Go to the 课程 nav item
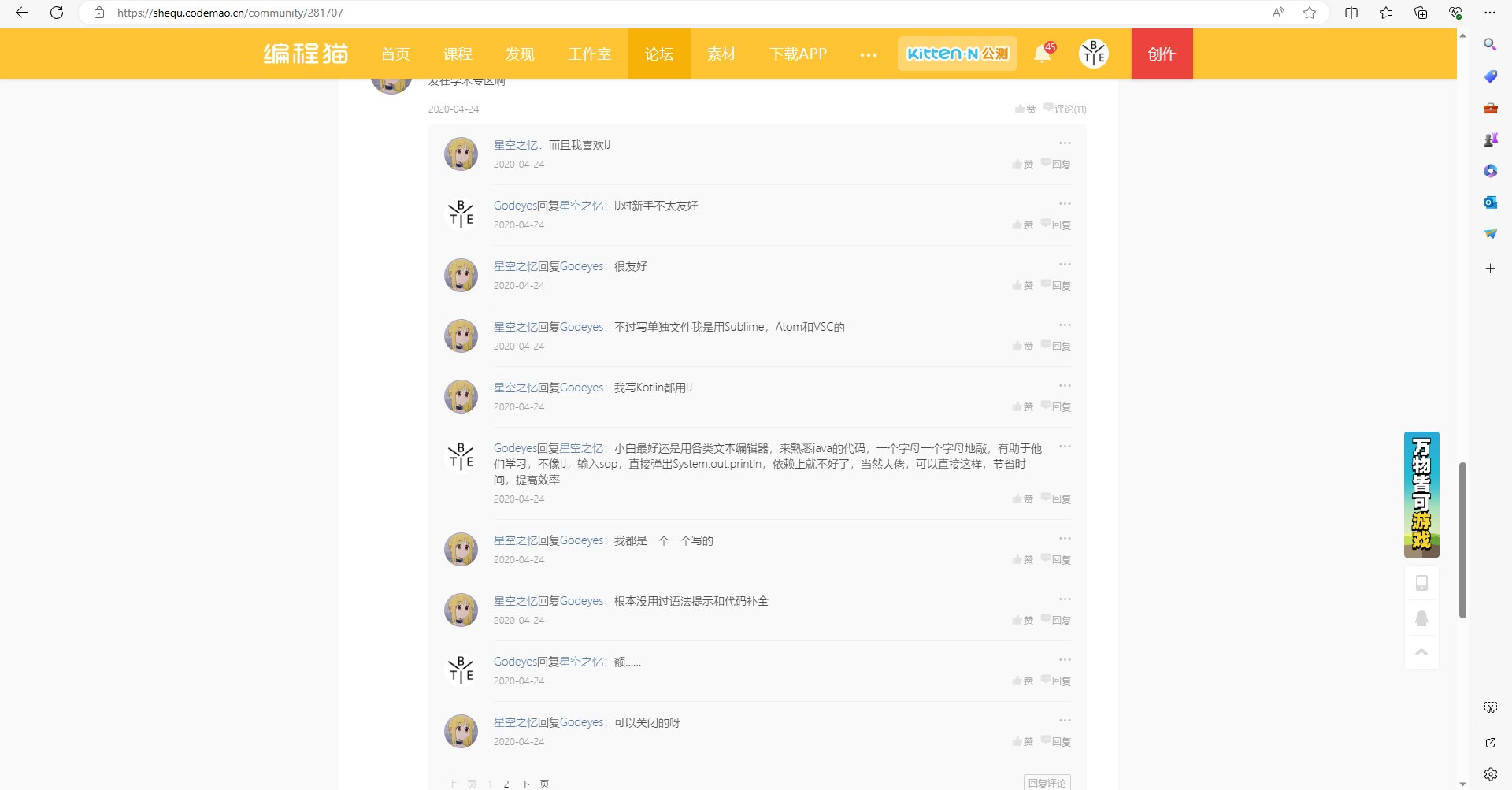Viewport: 1512px width, 790px height. pos(458,54)
